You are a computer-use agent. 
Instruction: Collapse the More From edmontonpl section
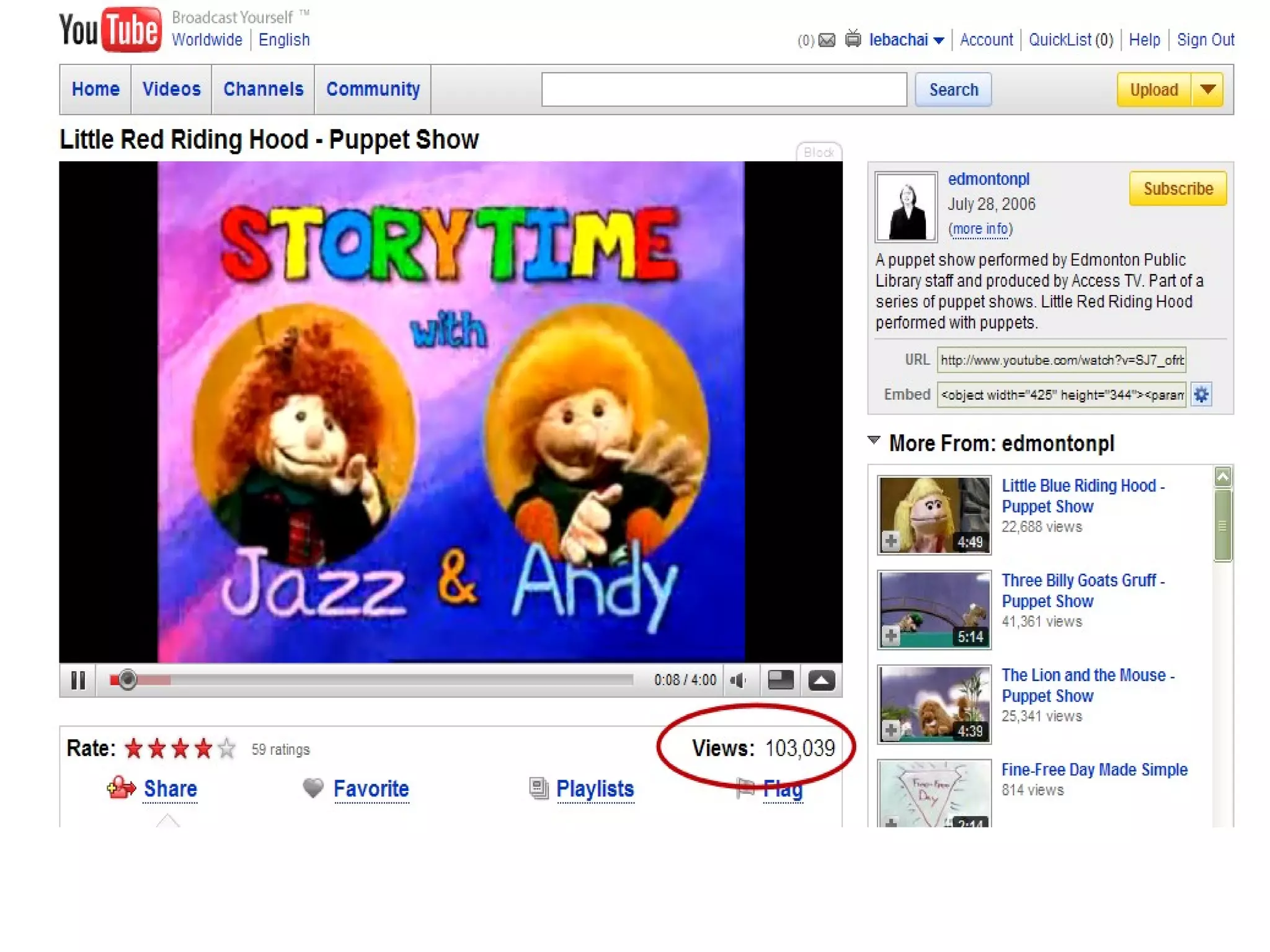[874, 441]
